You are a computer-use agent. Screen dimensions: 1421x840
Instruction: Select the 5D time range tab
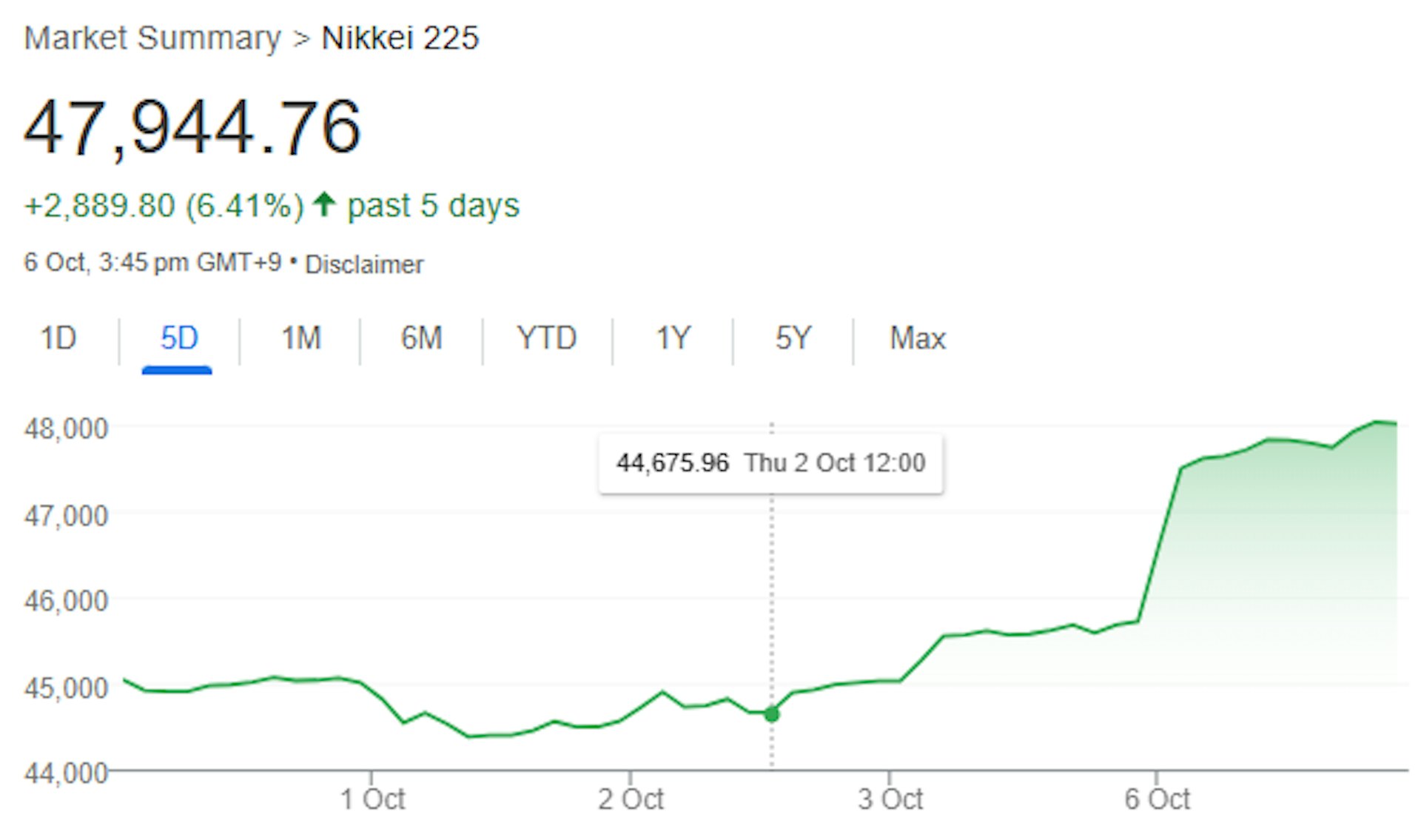pyautogui.click(x=178, y=339)
